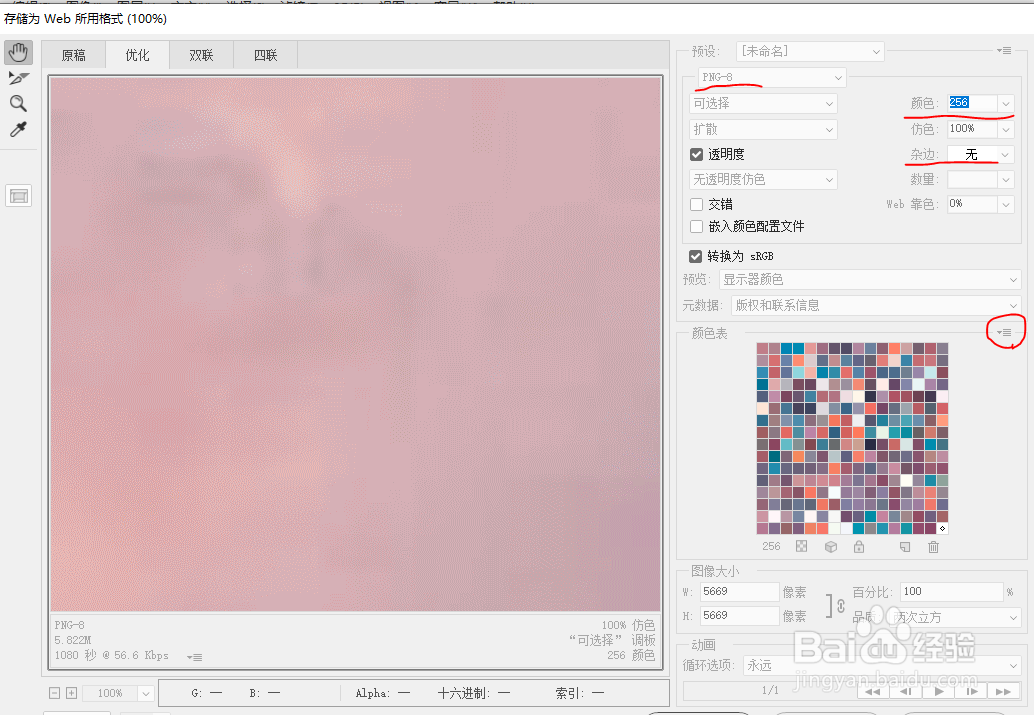The image size is (1034, 715).
Task: Switch to the 原稿 tab
Action: pyautogui.click(x=74, y=55)
